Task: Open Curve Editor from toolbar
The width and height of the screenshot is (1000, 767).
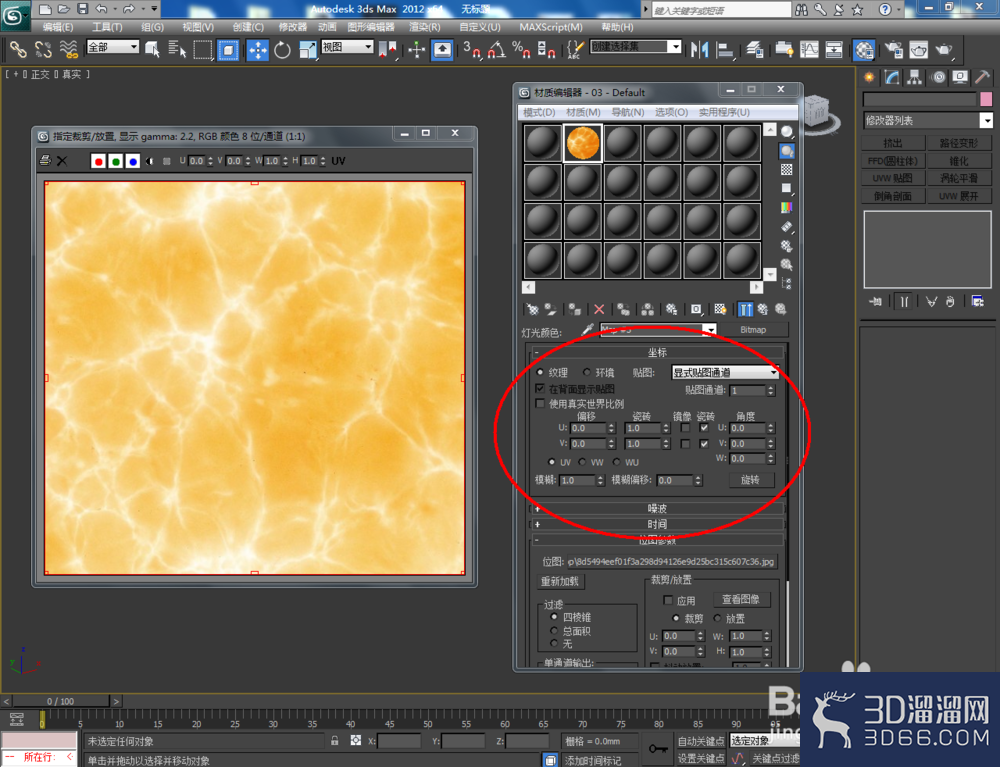Action: (x=809, y=50)
